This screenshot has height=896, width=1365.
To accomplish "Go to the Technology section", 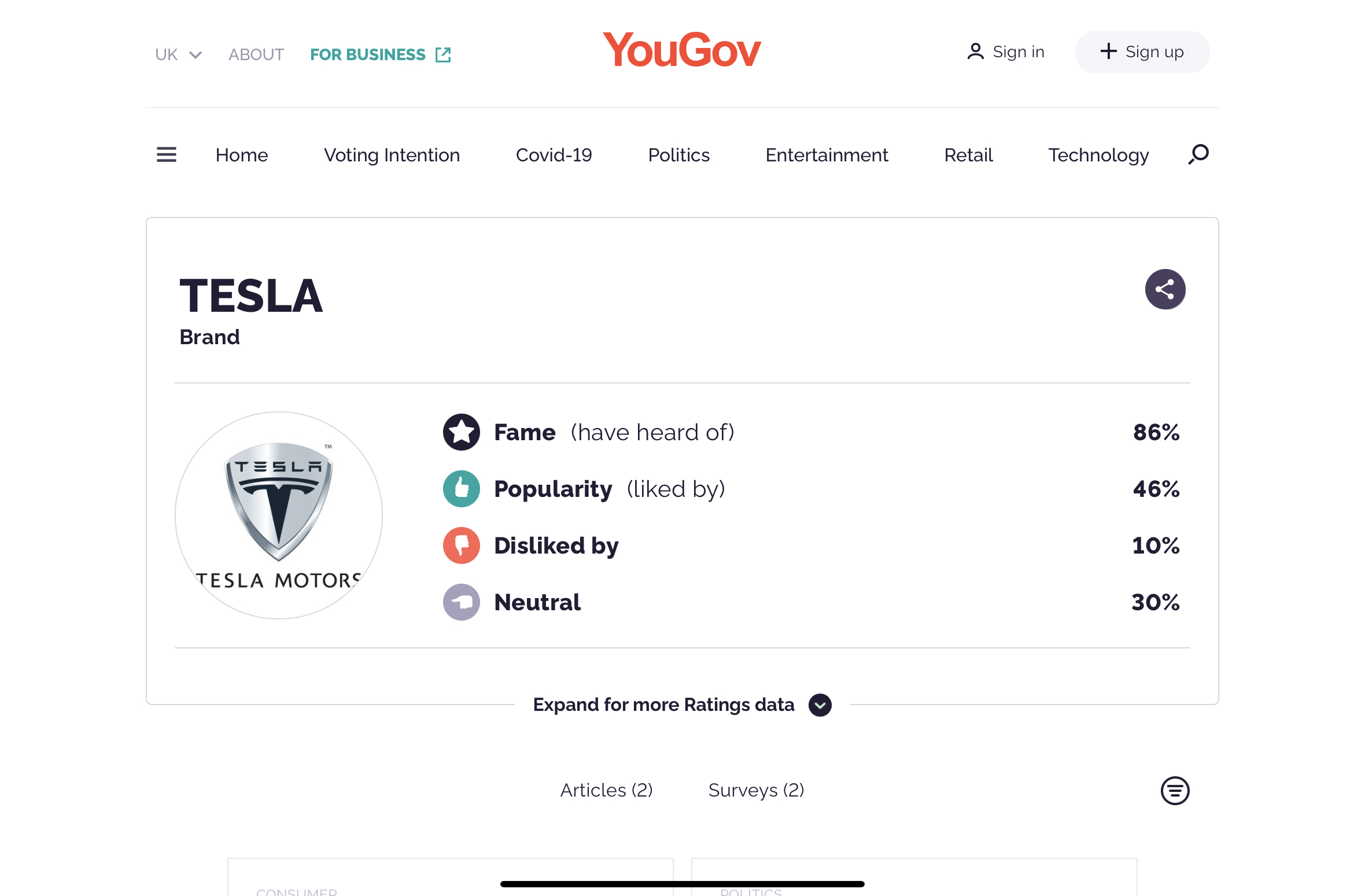I will point(1098,155).
